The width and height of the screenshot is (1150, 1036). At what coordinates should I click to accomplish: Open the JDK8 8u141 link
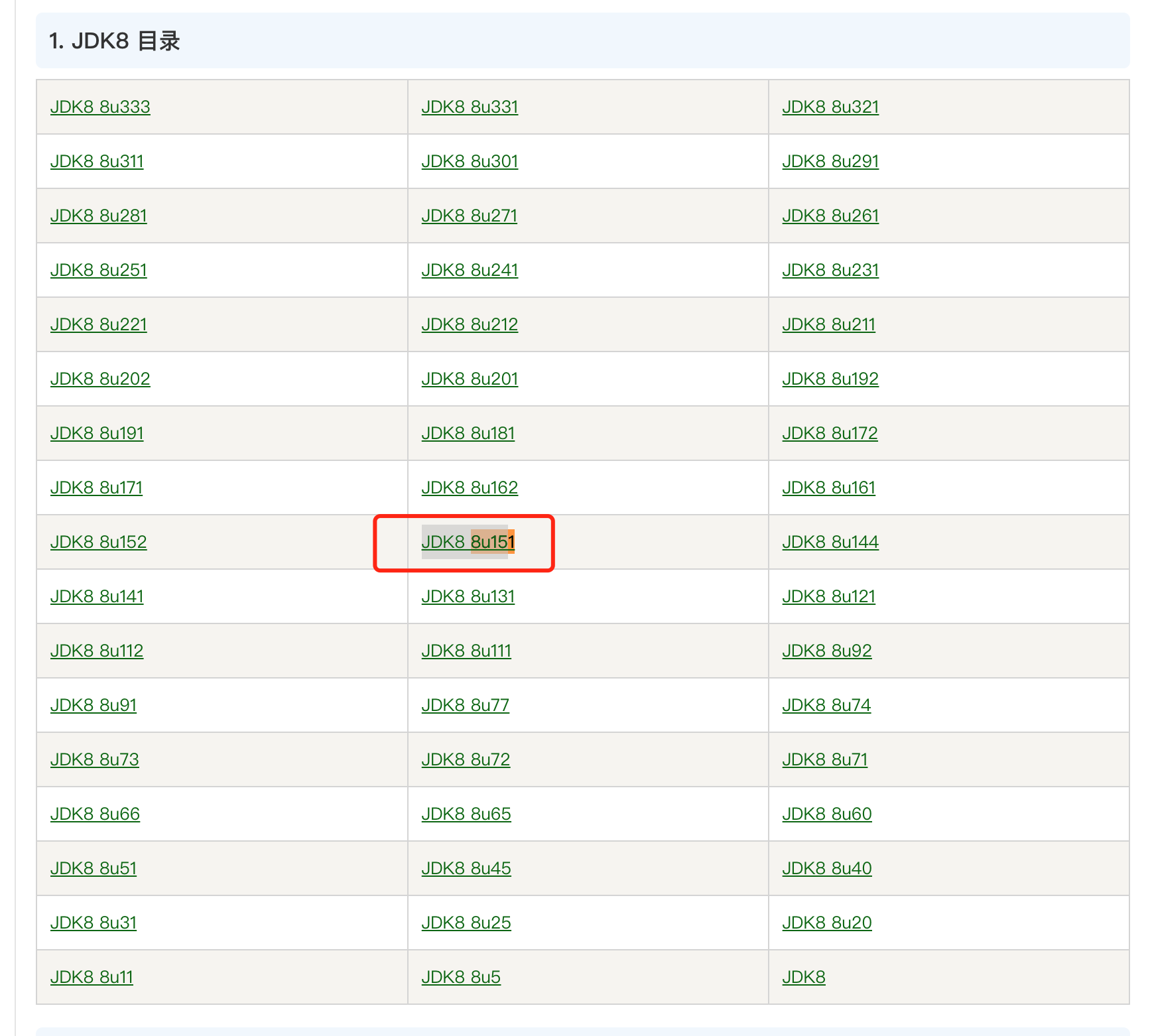pos(97,596)
